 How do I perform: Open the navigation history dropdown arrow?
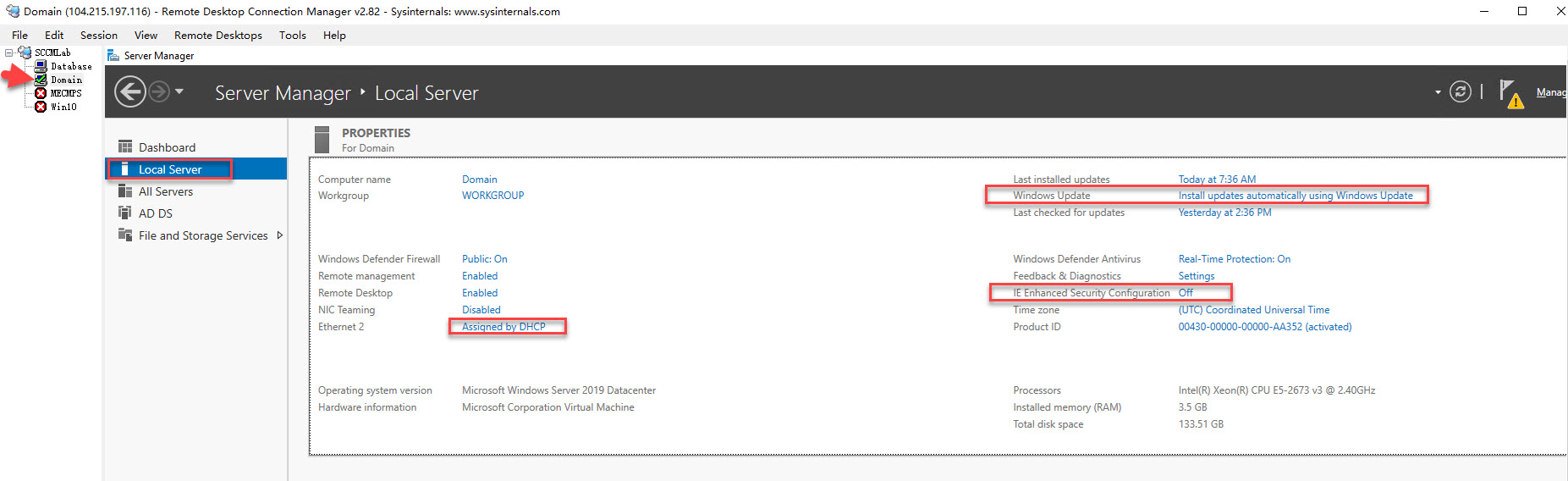(179, 91)
